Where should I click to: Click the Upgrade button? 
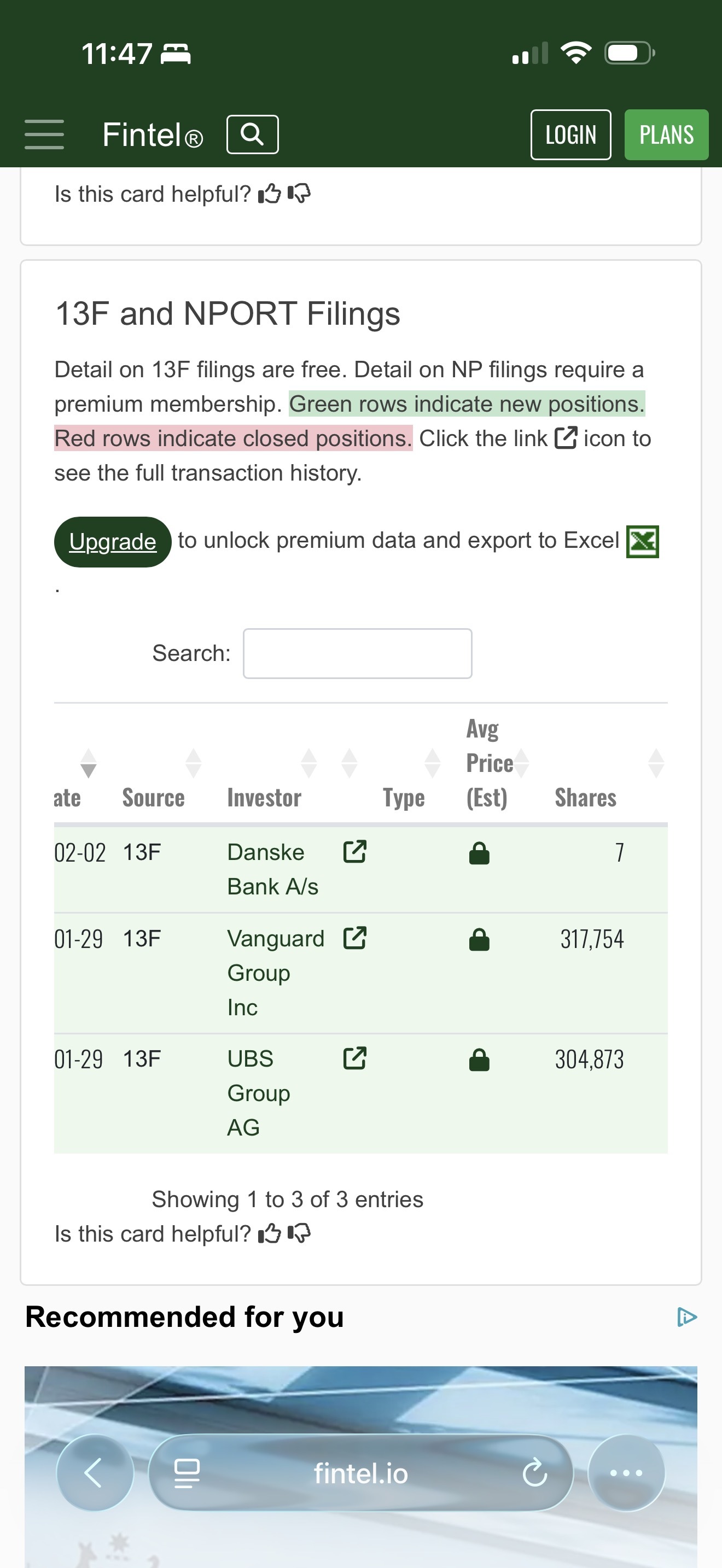113,542
